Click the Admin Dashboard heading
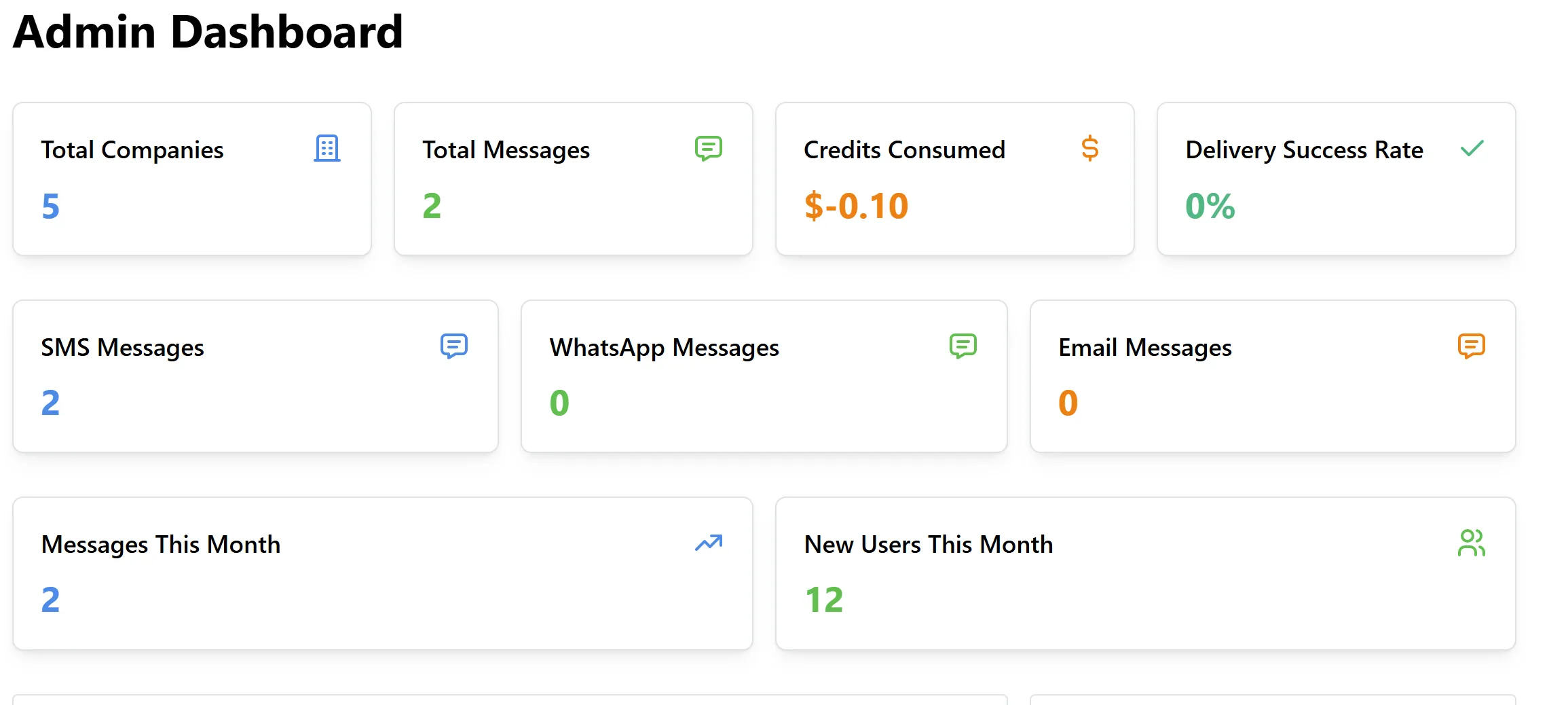 click(x=208, y=32)
